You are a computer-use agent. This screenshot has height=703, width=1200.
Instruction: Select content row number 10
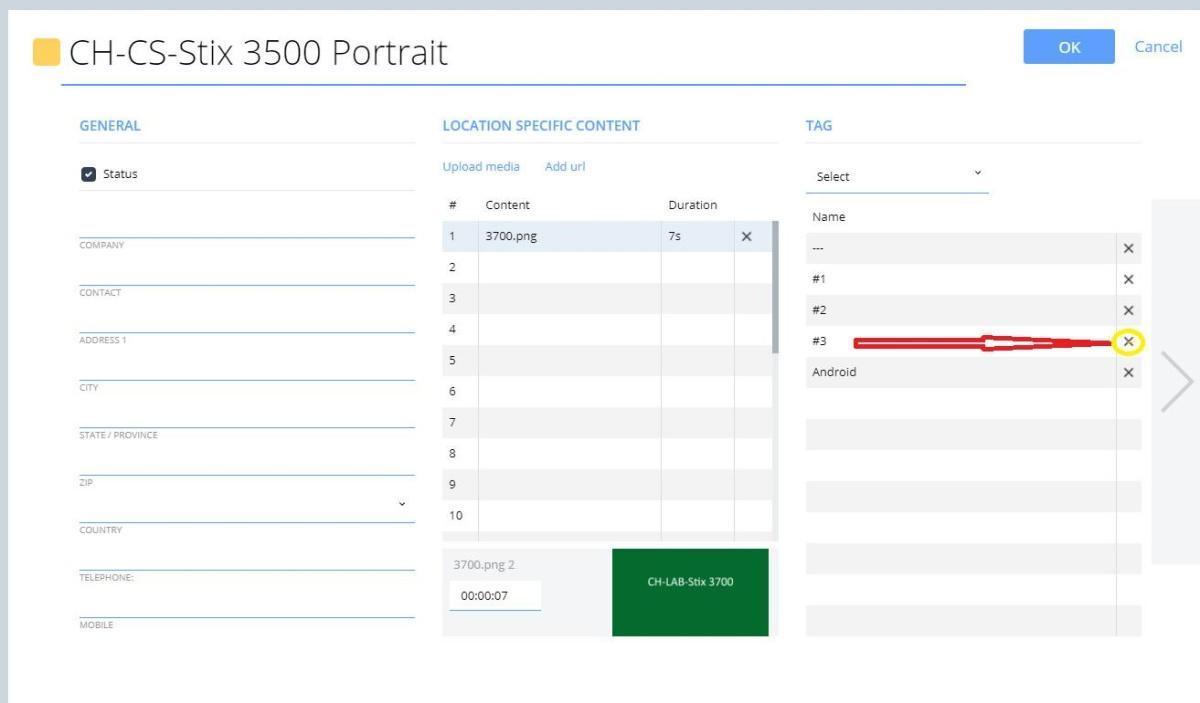pos(607,516)
